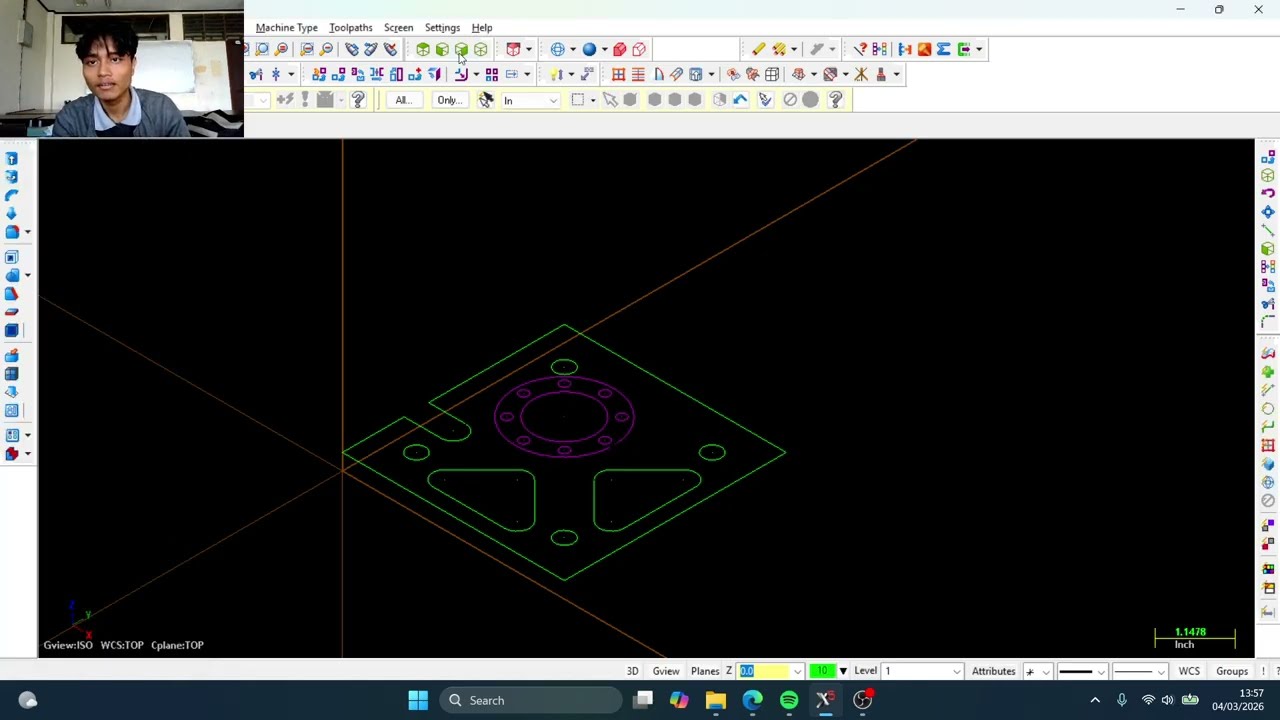Click the green export arrow icon
The width and height of the screenshot is (1280, 720).
tap(963, 49)
